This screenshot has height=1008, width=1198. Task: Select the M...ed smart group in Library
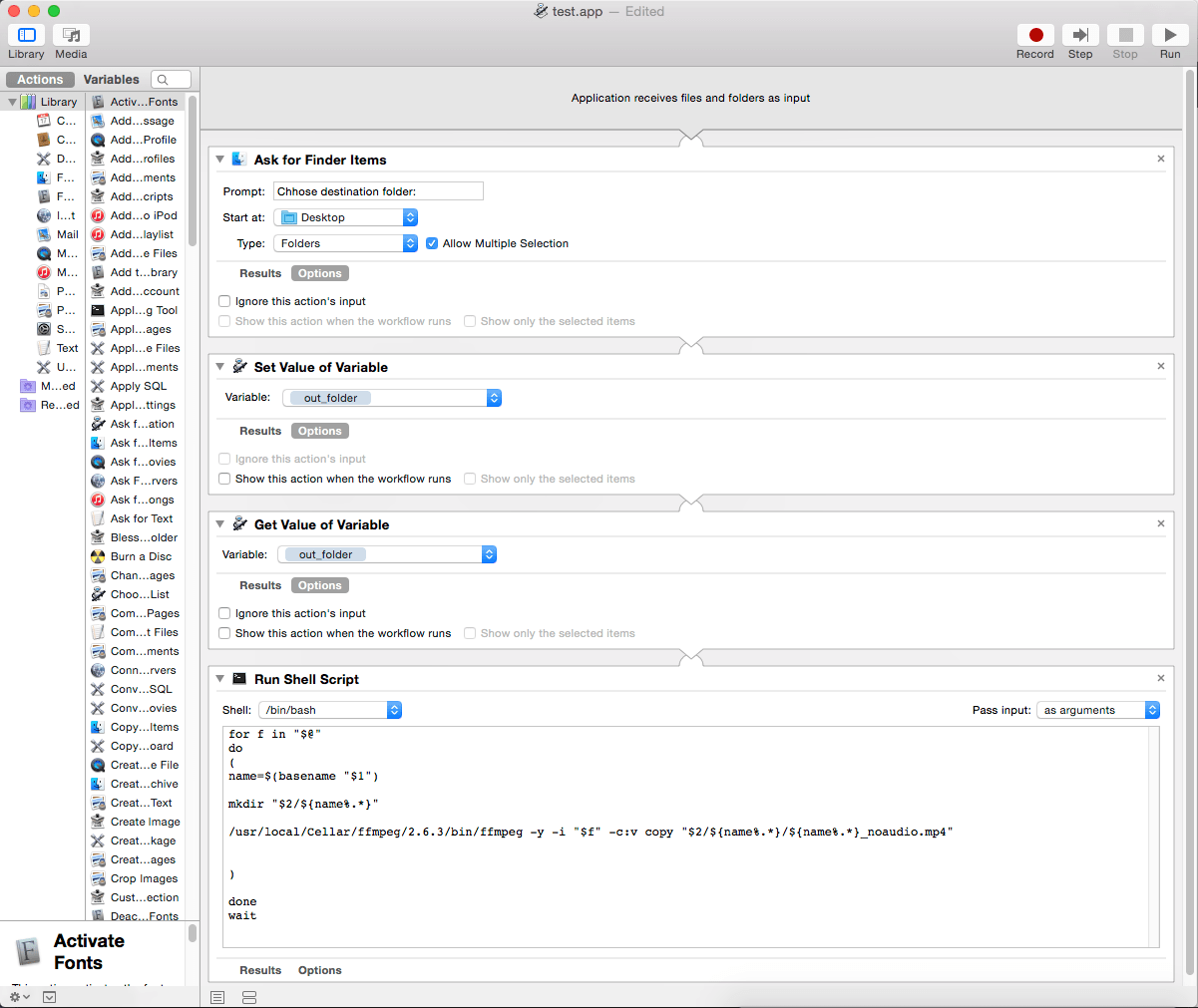tap(49, 386)
